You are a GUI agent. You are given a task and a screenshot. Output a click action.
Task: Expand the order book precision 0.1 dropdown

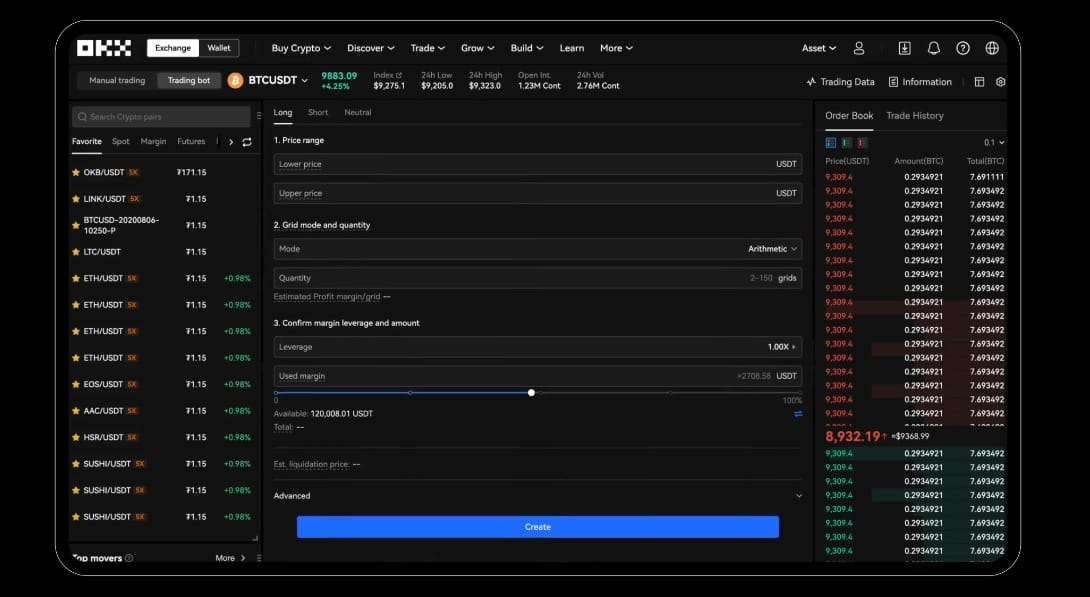coord(990,141)
